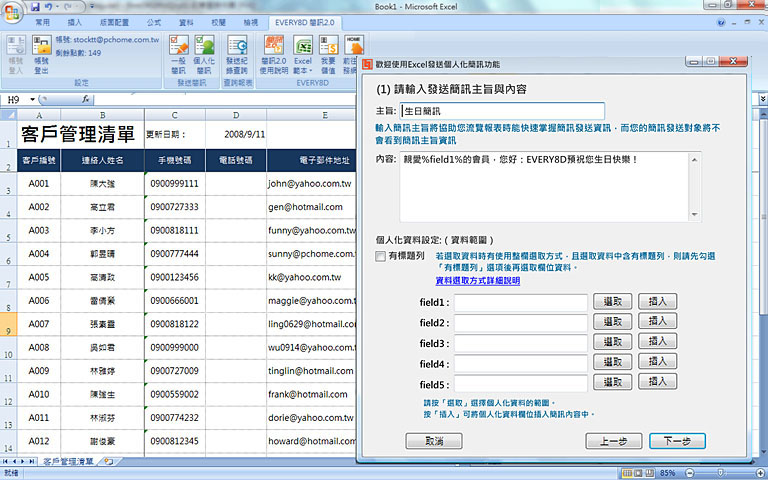The height and width of the screenshot is (480, 768).
Task: Open the Excel範本 template dropdown
Action: (303, 55)
